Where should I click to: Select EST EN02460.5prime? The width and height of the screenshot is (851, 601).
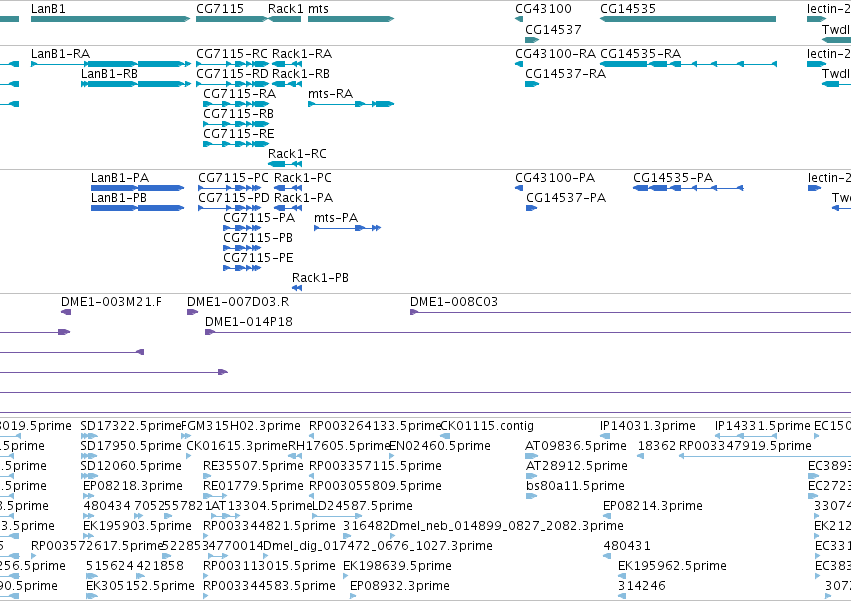(x=393, y=456)
